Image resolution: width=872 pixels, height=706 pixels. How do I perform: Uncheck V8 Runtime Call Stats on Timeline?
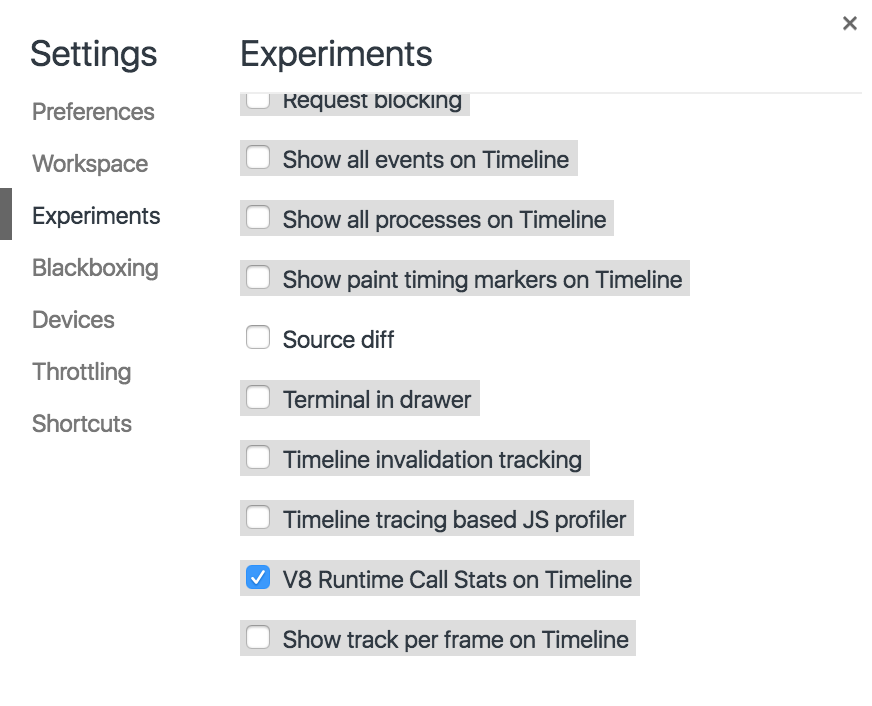pos(258,578)
